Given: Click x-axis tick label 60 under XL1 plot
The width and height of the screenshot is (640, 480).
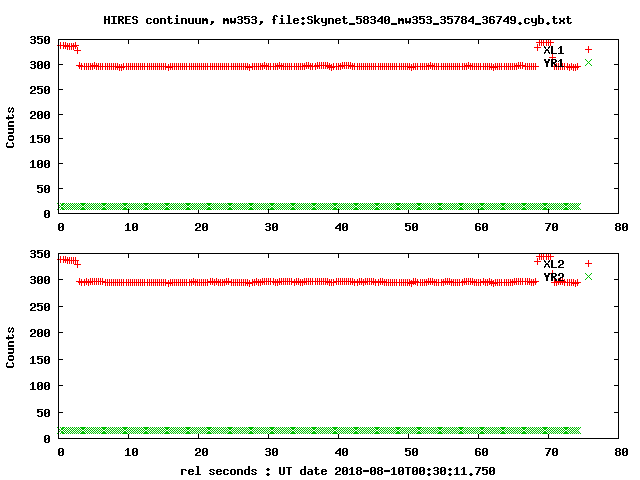Looking at the screenshot, I should [x=482, y=227].
